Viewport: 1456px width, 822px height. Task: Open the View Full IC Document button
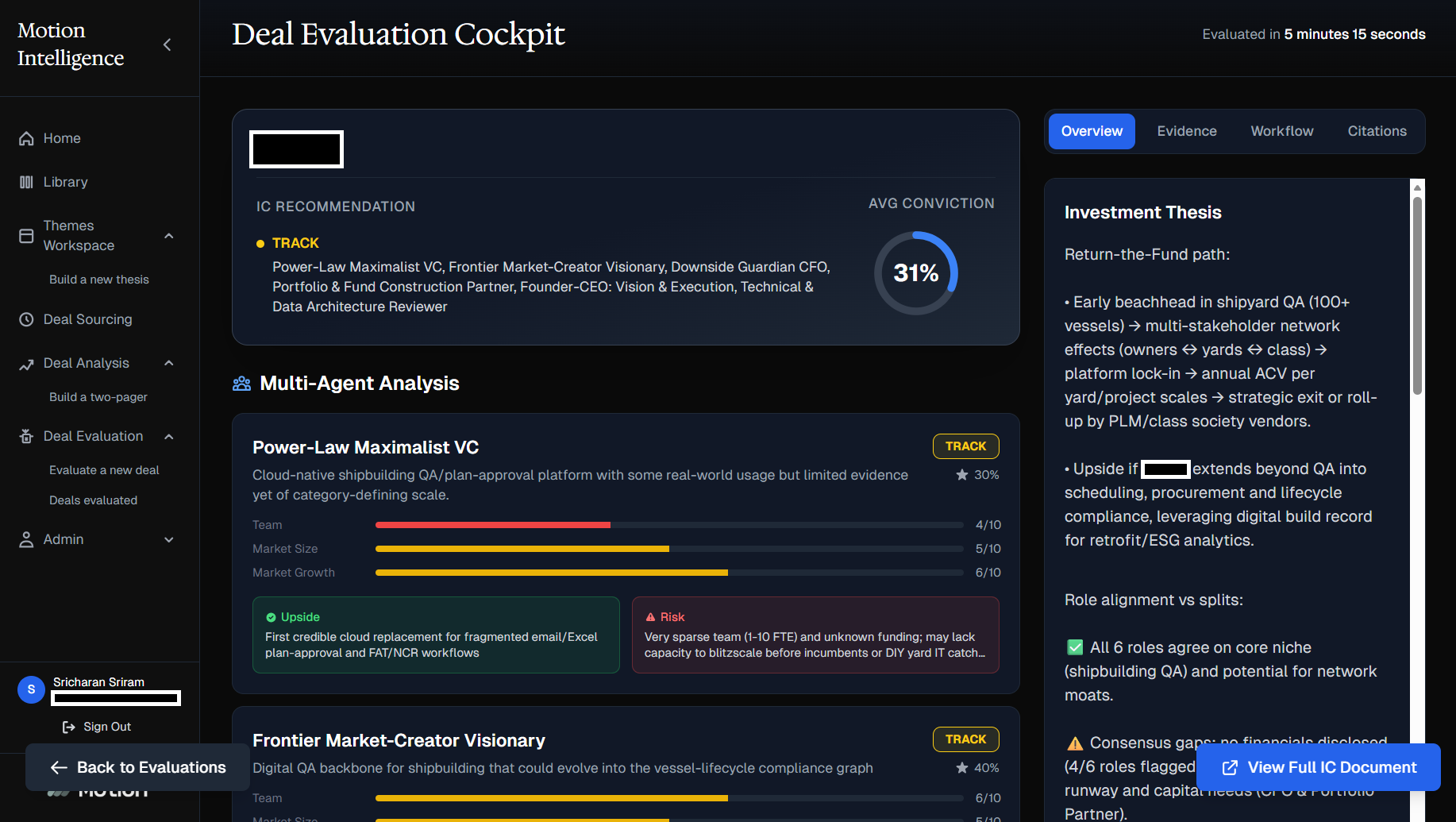coord(1319,767)
